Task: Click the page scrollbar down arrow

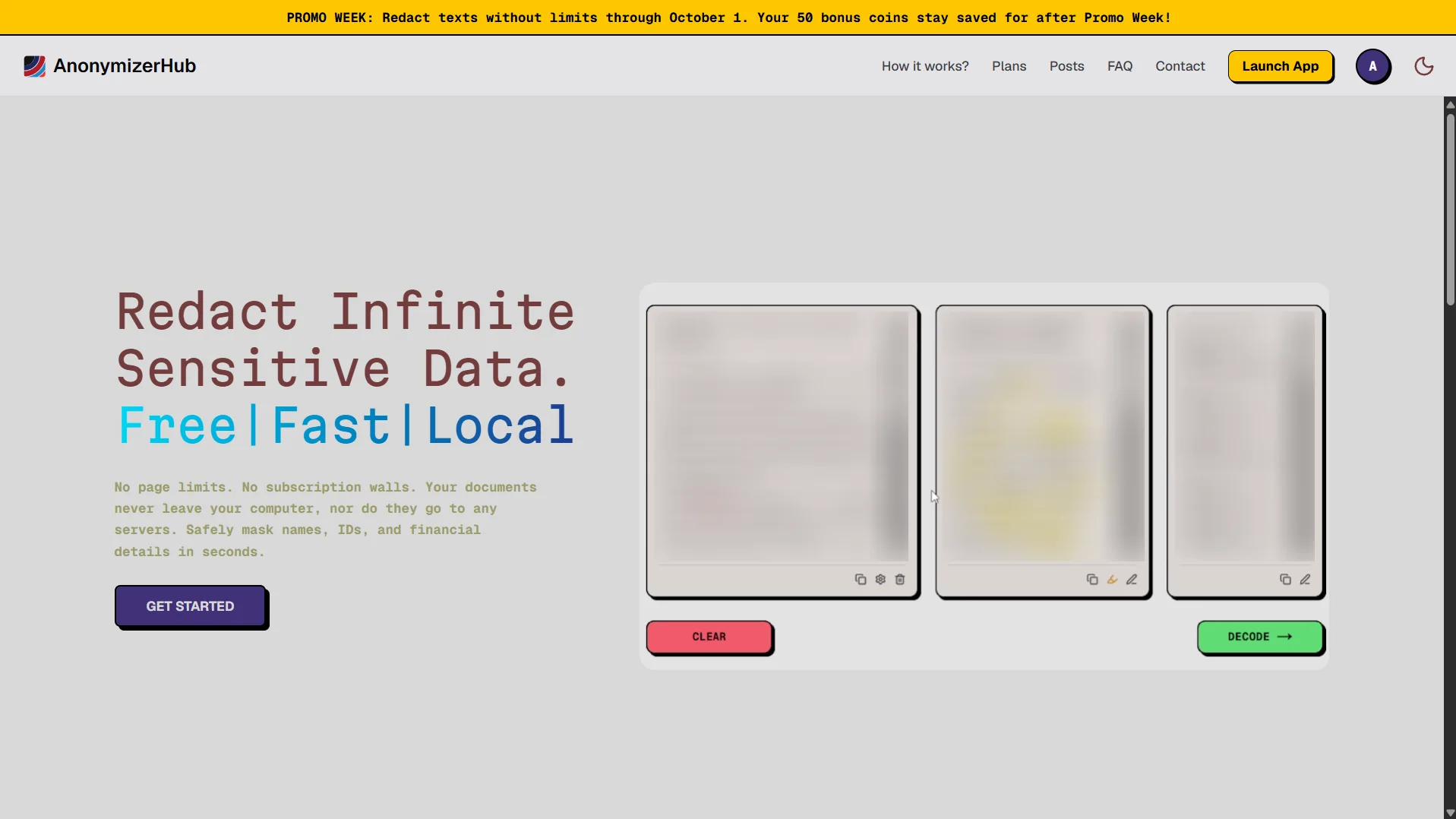Action: pos(1450,813)
